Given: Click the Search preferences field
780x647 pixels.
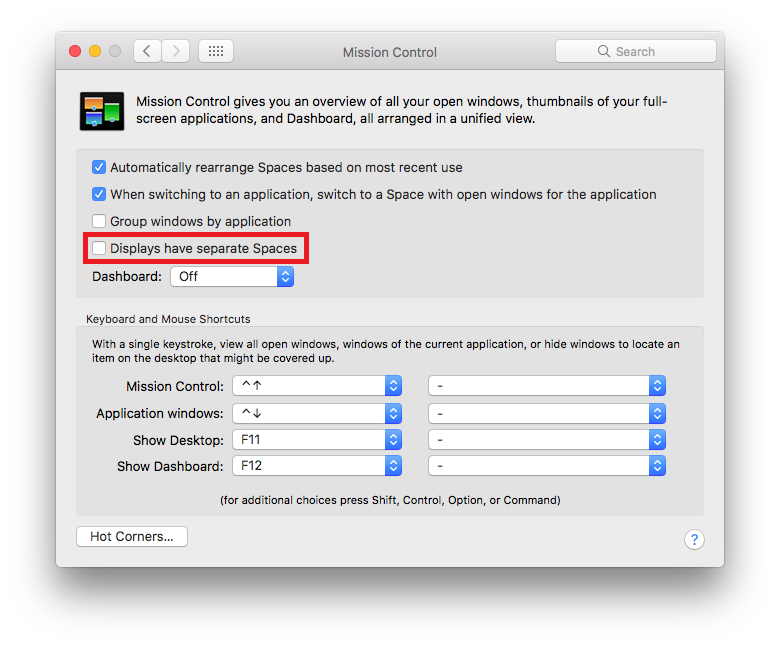Looking at the screenshot, I should tap(636, 51).
